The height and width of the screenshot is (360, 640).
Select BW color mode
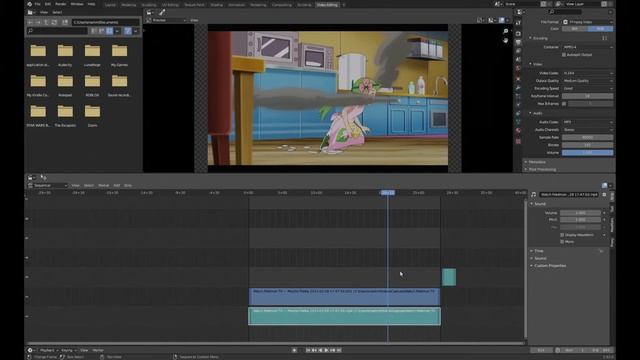[575, 29]
